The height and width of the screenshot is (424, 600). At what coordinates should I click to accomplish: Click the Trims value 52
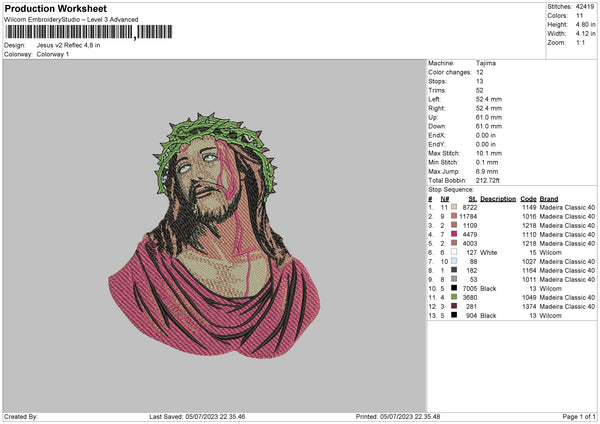click(479, 90)
